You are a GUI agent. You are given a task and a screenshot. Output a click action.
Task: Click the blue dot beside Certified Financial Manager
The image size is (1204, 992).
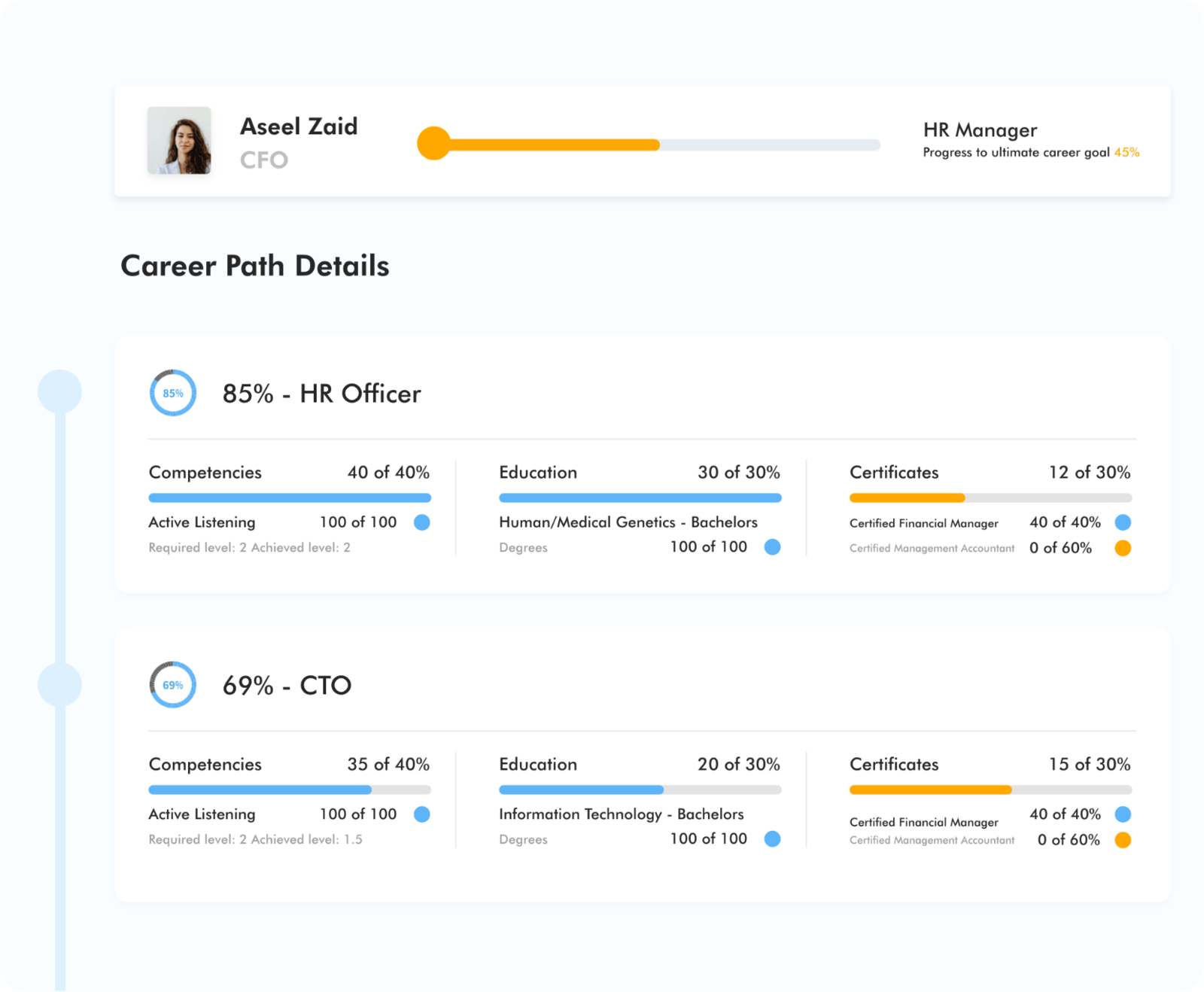pos(1123,522)
